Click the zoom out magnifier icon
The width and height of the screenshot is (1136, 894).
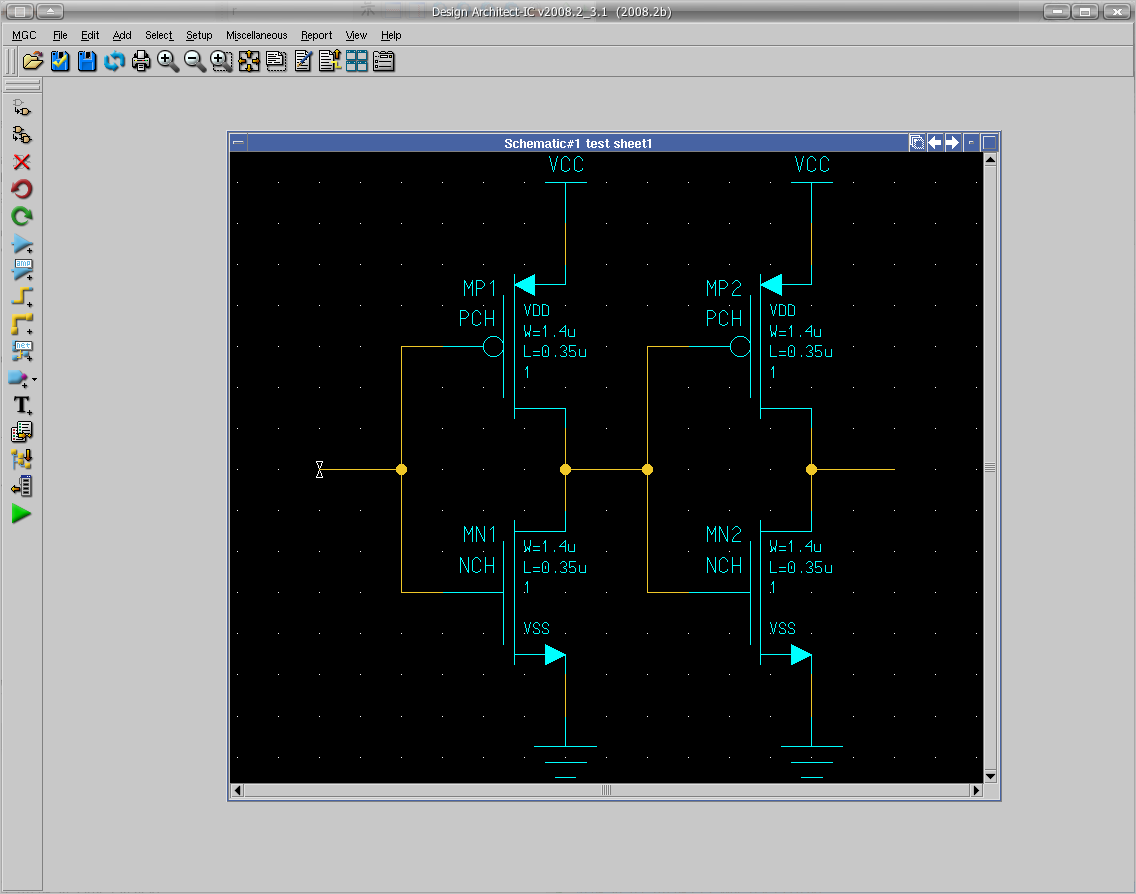(x=195, y=61)
